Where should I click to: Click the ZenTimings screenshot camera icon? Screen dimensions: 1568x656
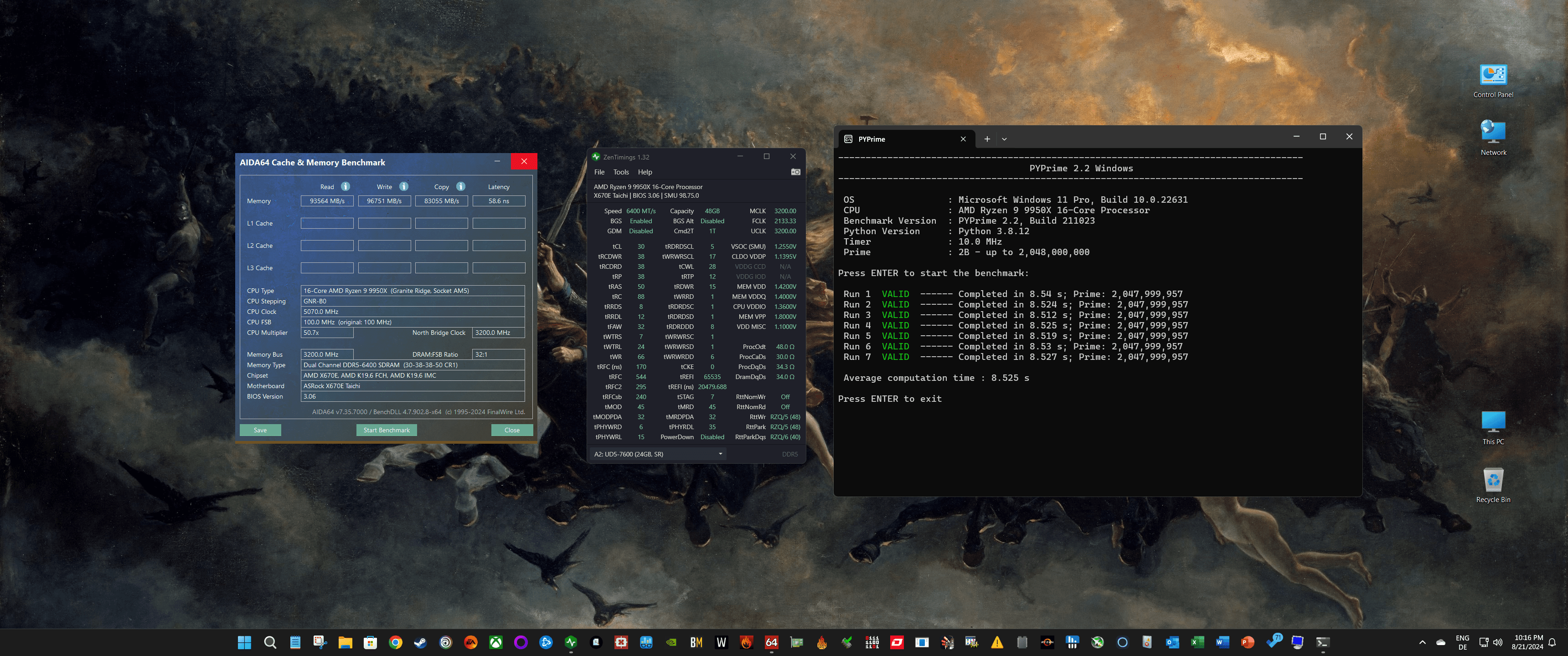pyautogui.click(x=795, y=172)
